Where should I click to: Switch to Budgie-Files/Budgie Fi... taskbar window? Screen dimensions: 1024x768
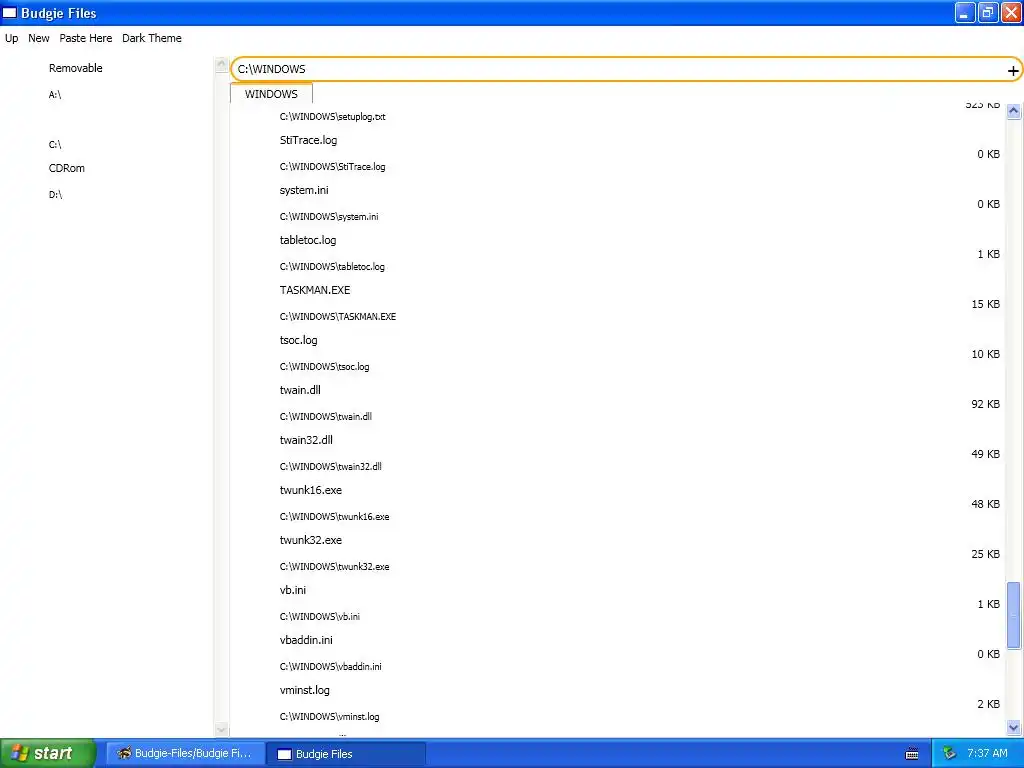[185, 753]
